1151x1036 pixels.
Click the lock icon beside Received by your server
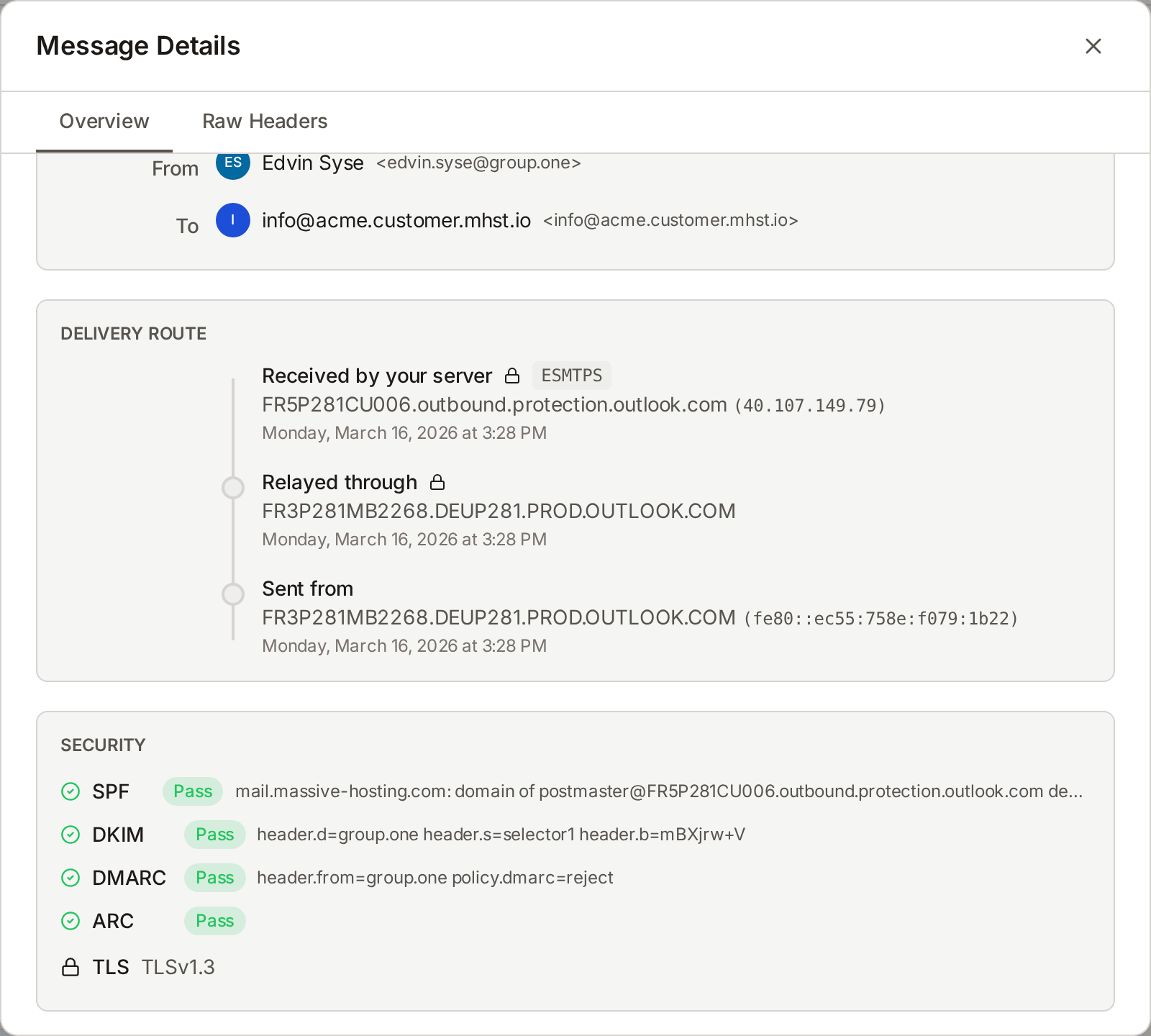(513, 376)
